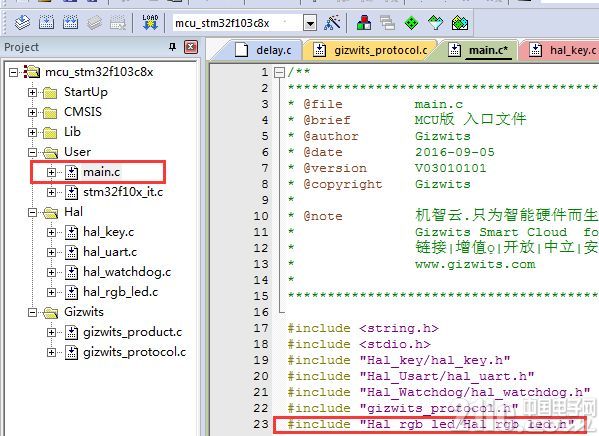
Task: Click the www.gizwits.com comment text
Action: [x=475, y=264]
